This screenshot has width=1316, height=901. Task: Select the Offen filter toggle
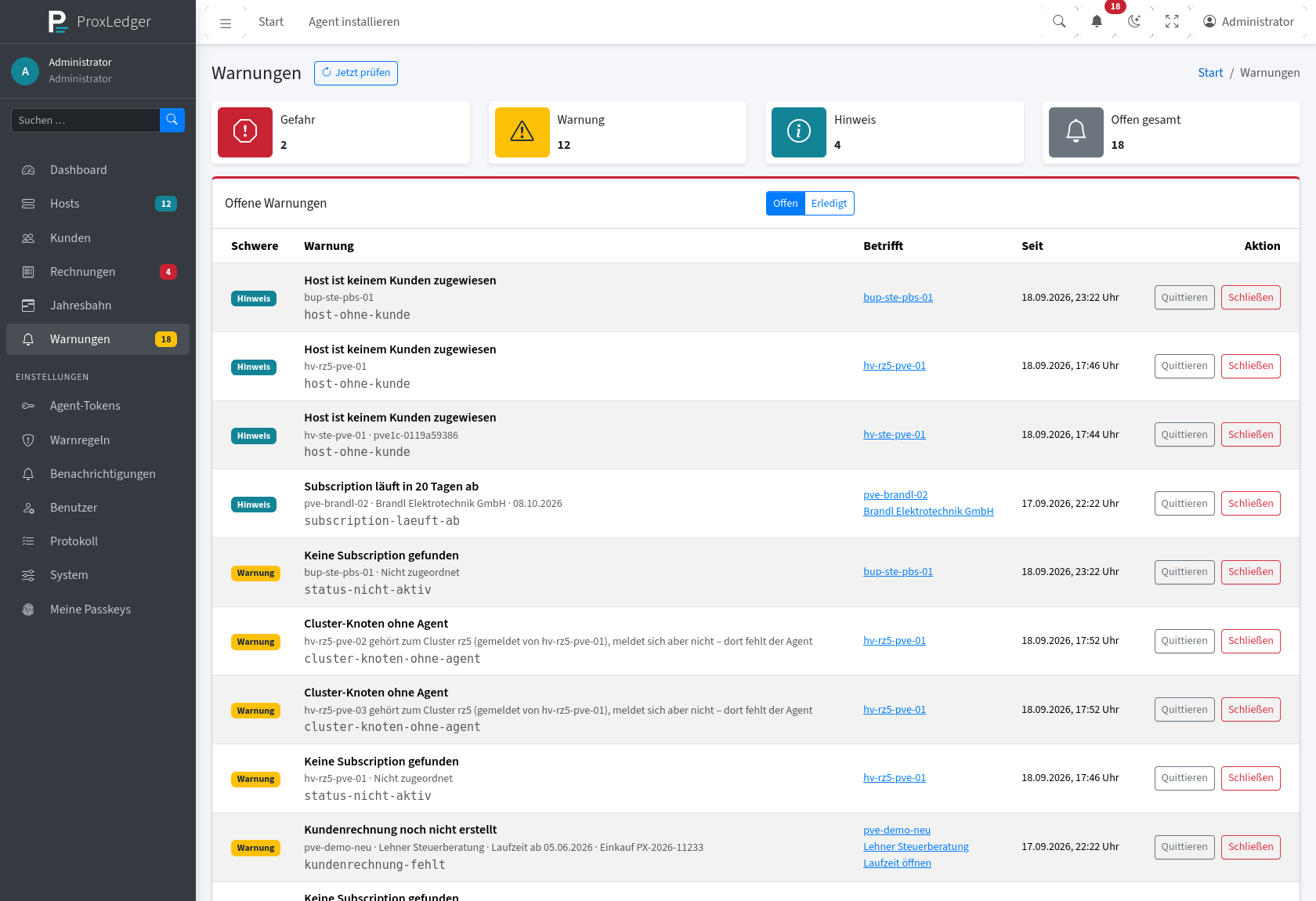click(x=785, y=204)
